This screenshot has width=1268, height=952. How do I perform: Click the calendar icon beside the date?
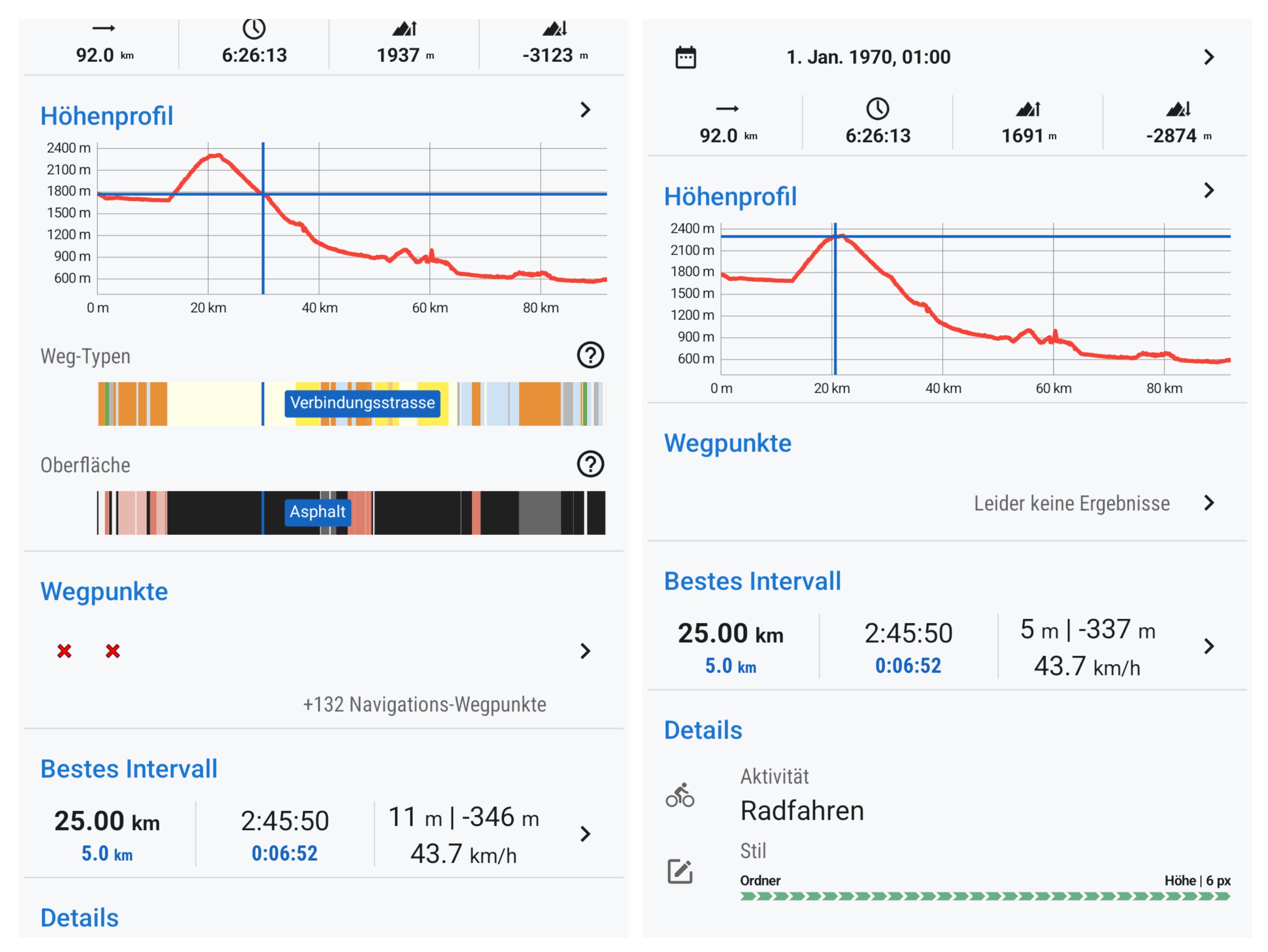(685, 57)
